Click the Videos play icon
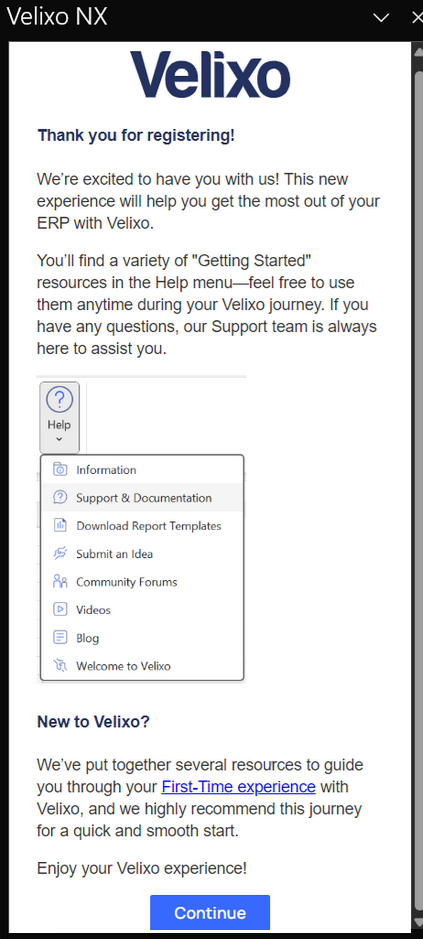The width and height of the screenshot is (423, 939). (x=60, y=610)
